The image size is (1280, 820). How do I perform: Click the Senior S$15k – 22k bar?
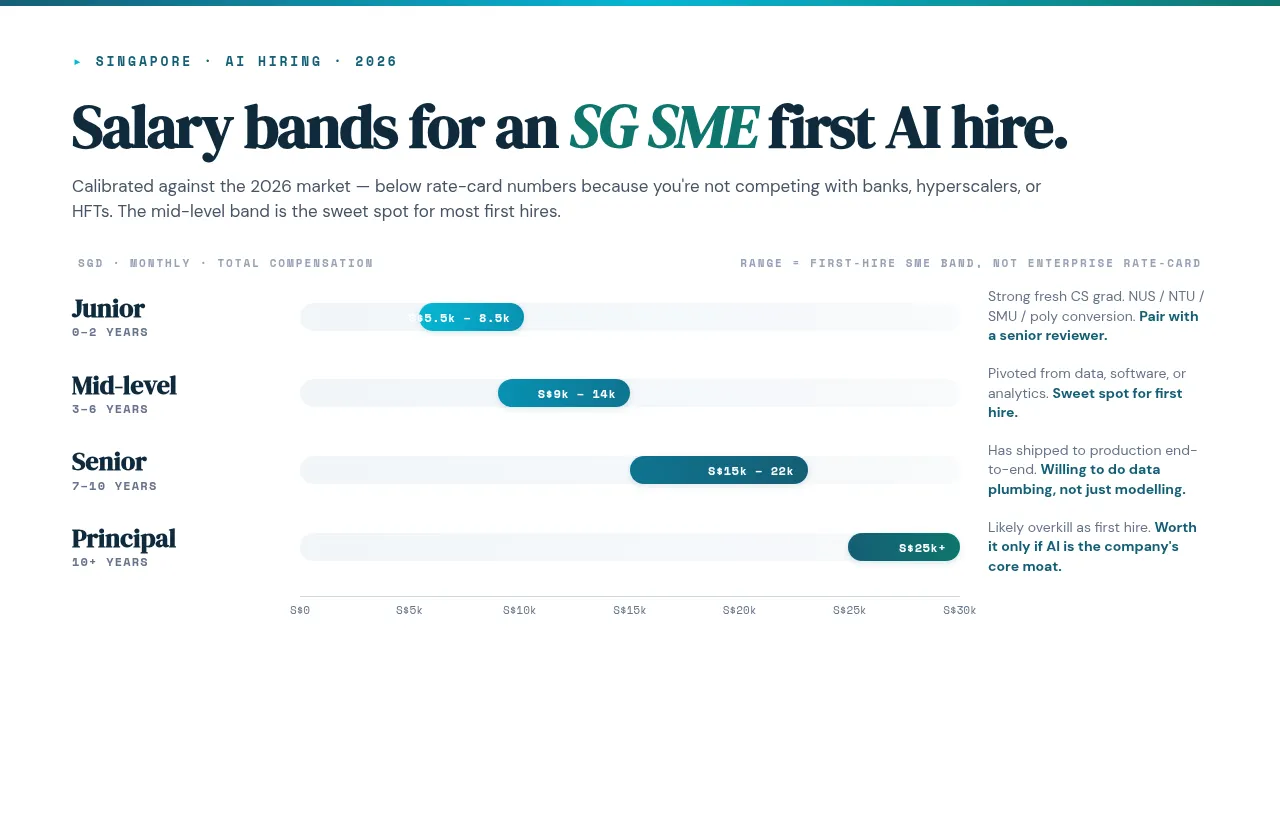(x=719, y=470)
